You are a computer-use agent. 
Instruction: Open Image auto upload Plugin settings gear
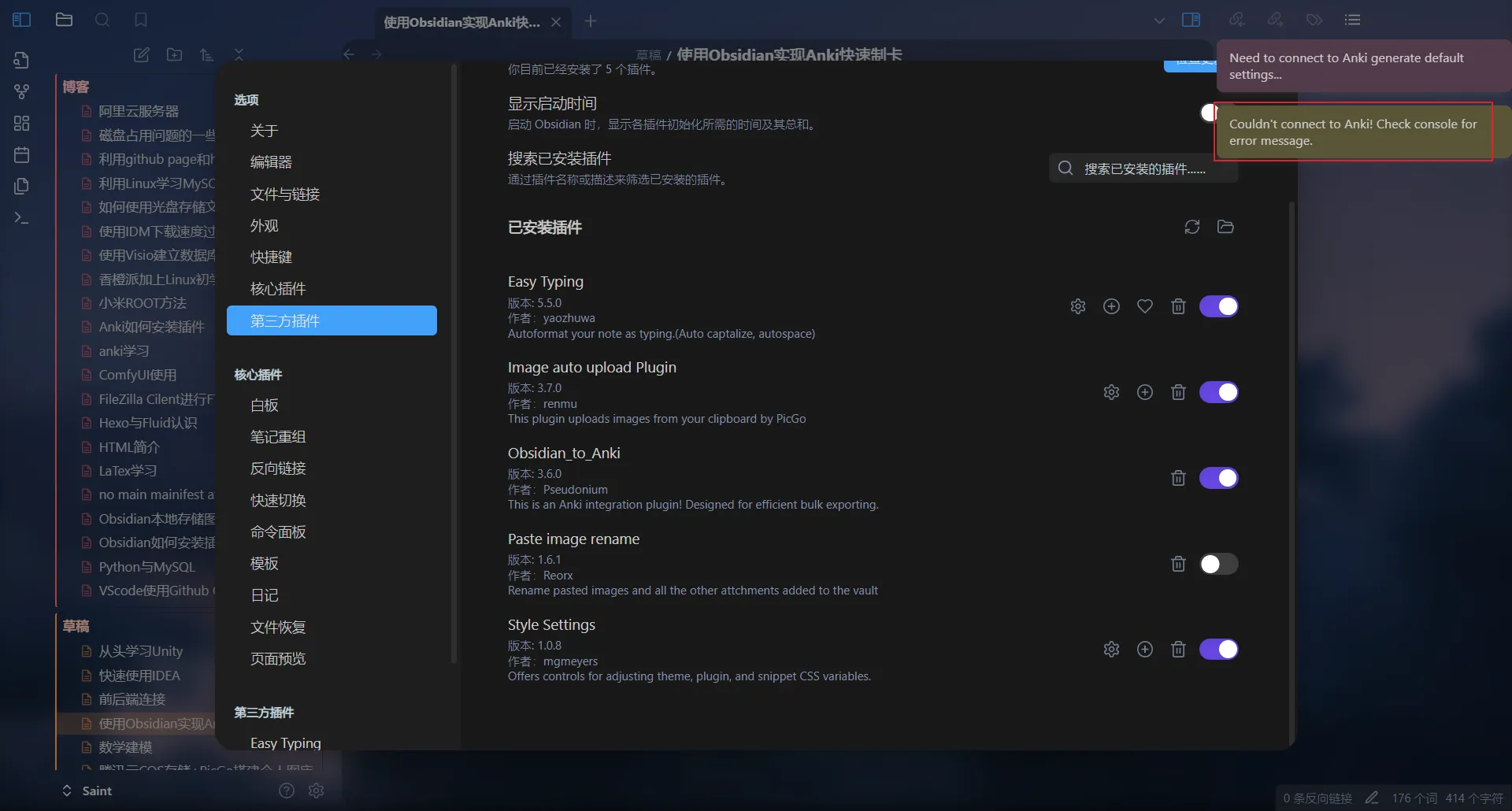[x=1111, y=392]
